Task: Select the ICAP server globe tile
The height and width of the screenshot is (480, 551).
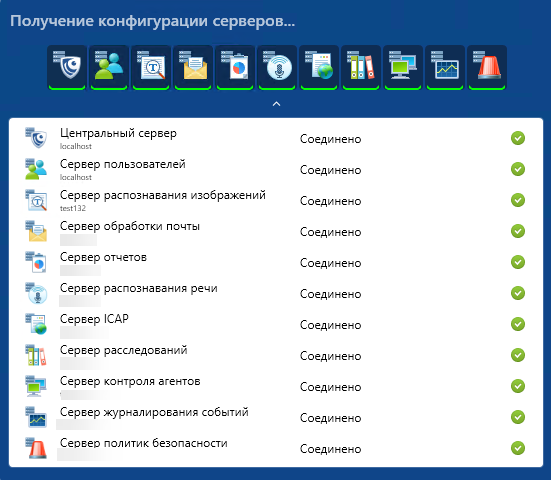Action: [x=319, y=67]
